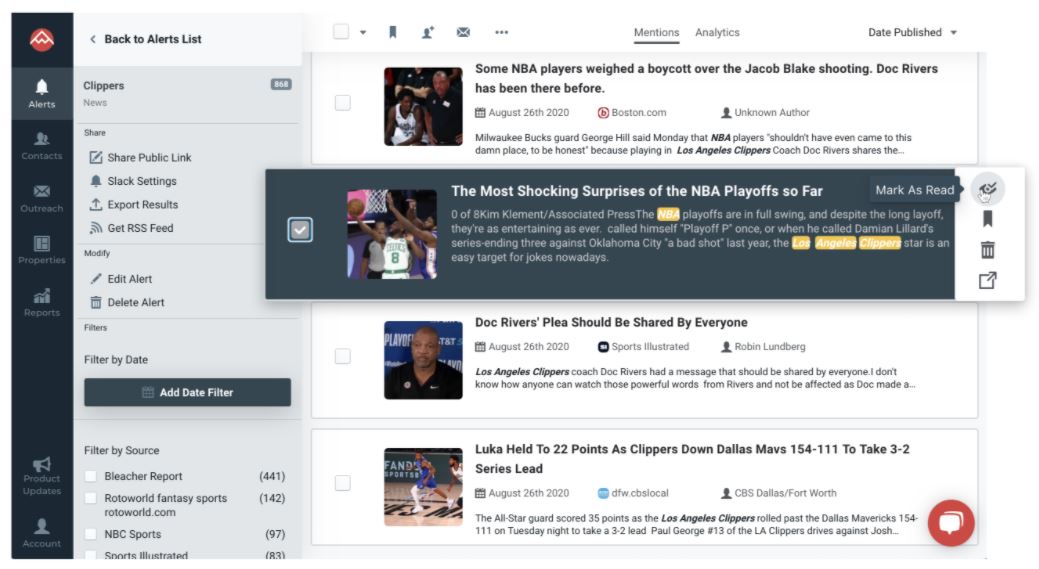Open 'Luka Held To 22 Points' headline
This screenshot has width=1039, height=569.
(692, 458)
